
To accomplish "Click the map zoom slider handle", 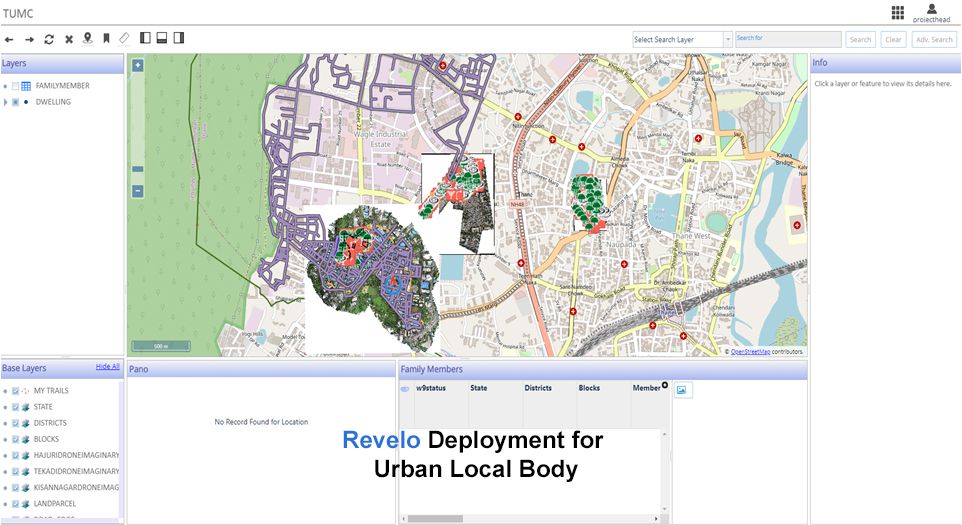I will (x=137, y=169).
